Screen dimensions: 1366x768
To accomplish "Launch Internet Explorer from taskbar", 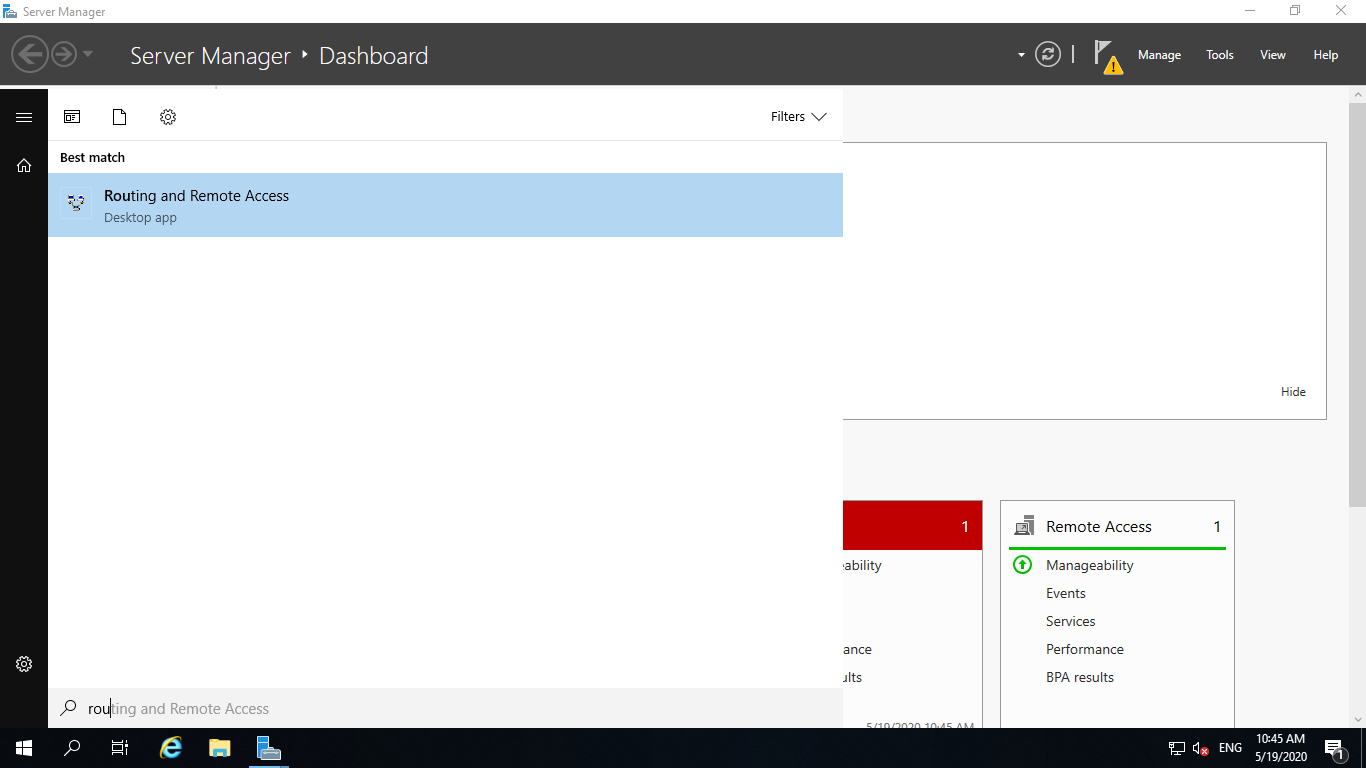I will tap(172, 748).
